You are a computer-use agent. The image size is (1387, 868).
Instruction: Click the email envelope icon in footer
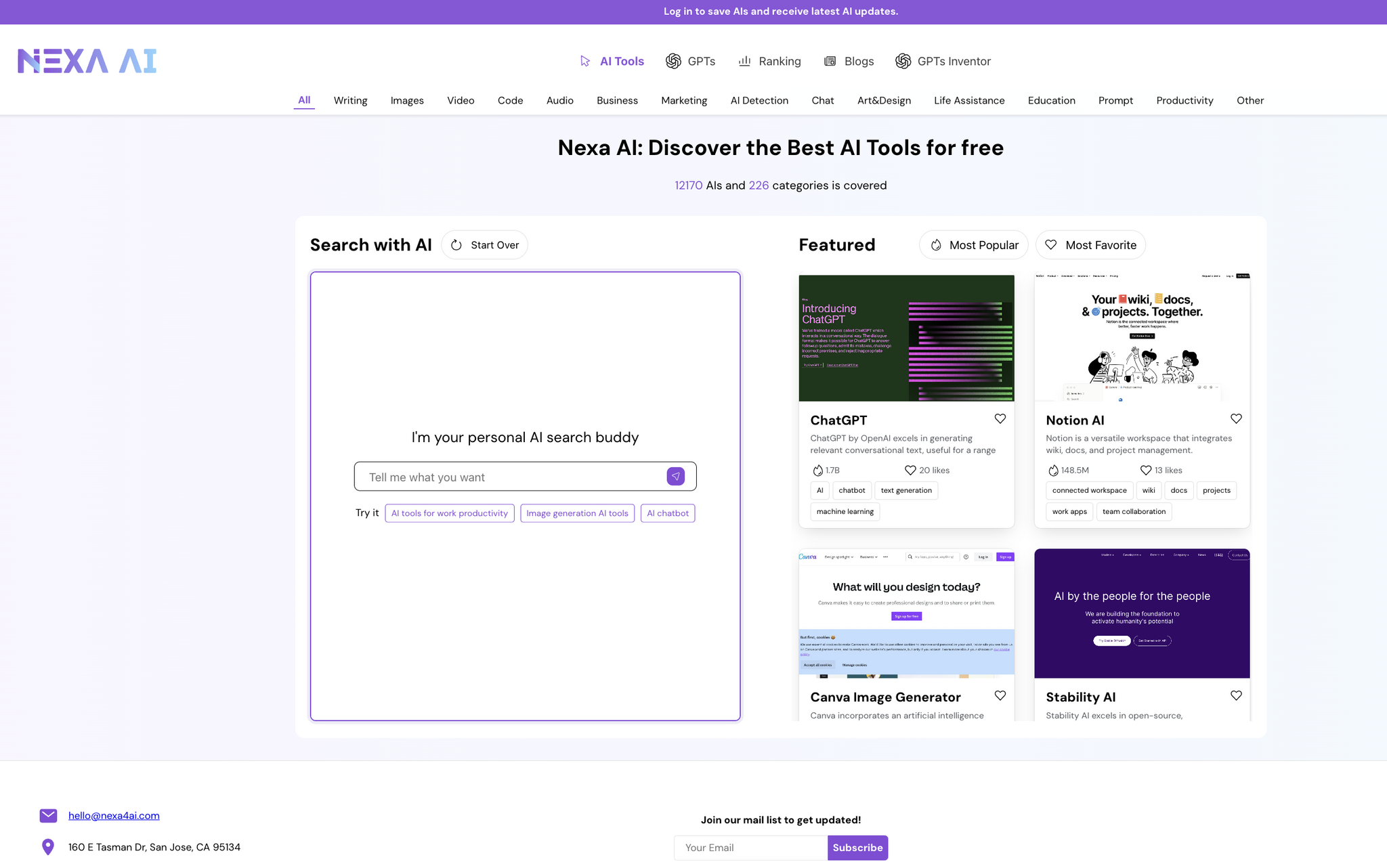48,816
